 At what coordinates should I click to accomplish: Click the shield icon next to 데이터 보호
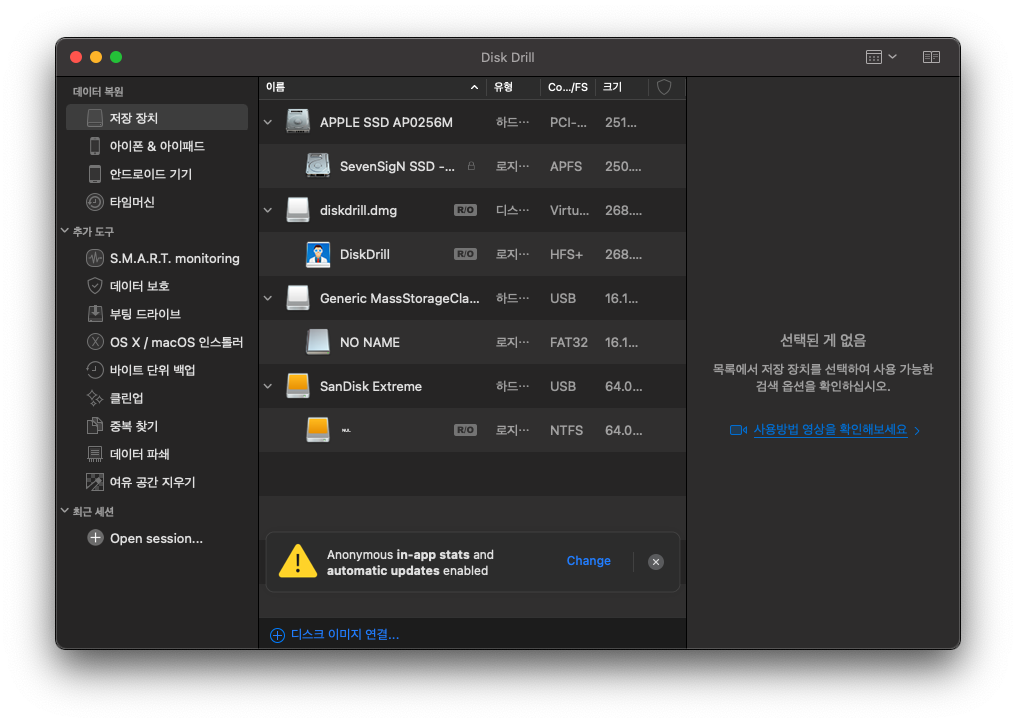coord(95,286)
